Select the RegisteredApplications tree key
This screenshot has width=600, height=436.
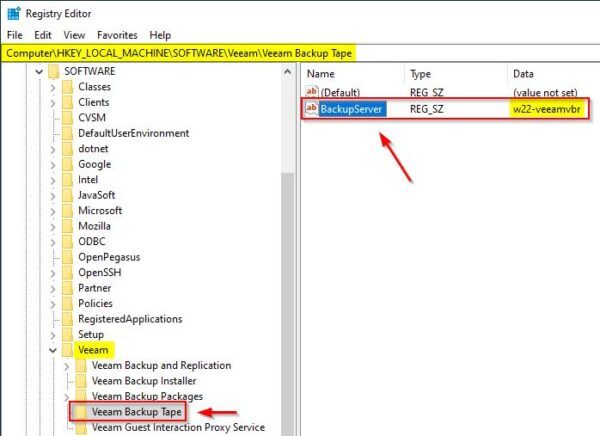pyautogui.click(x=130, y=319)
